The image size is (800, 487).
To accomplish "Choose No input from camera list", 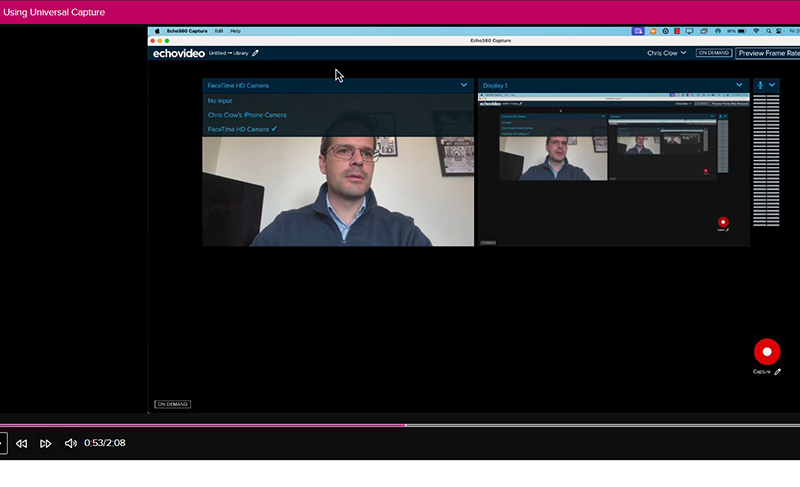I will [220, 101].
